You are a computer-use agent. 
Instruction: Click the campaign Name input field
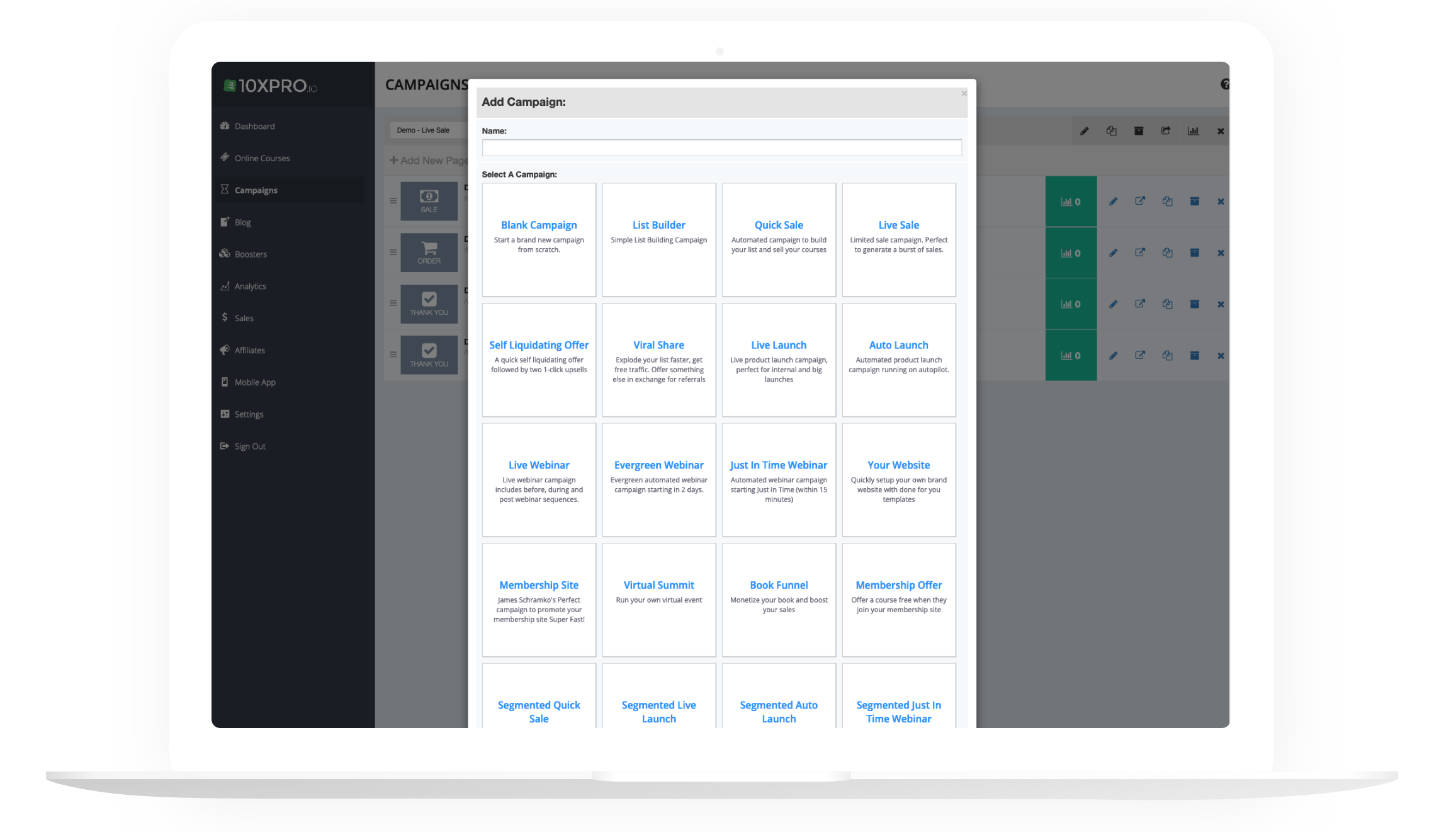(x=721, y=148)
